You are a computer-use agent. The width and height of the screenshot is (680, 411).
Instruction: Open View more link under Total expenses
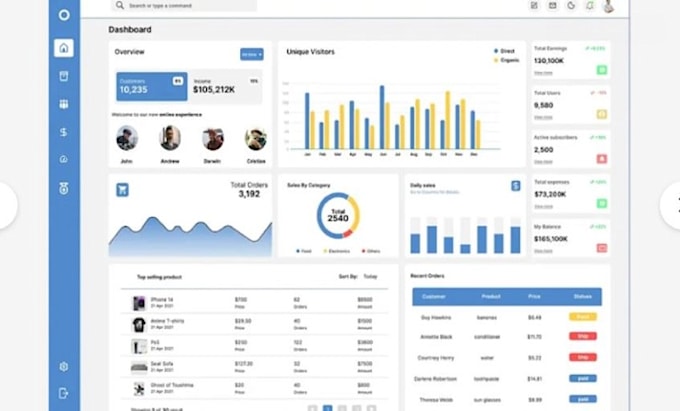click(x=543, y=206)
